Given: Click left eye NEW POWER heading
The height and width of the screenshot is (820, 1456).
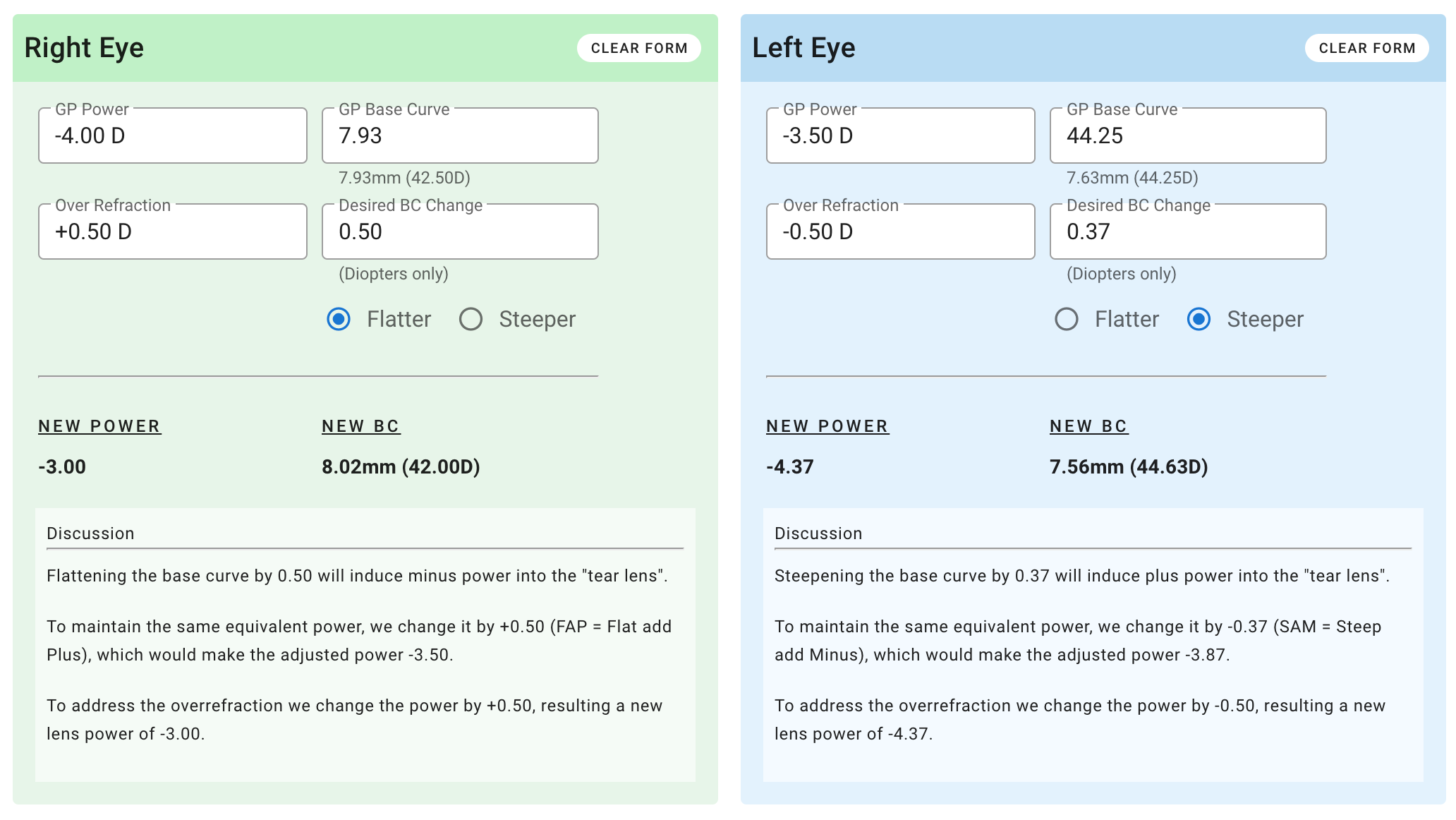Looking at the screenshot, I should pos(827,426).
